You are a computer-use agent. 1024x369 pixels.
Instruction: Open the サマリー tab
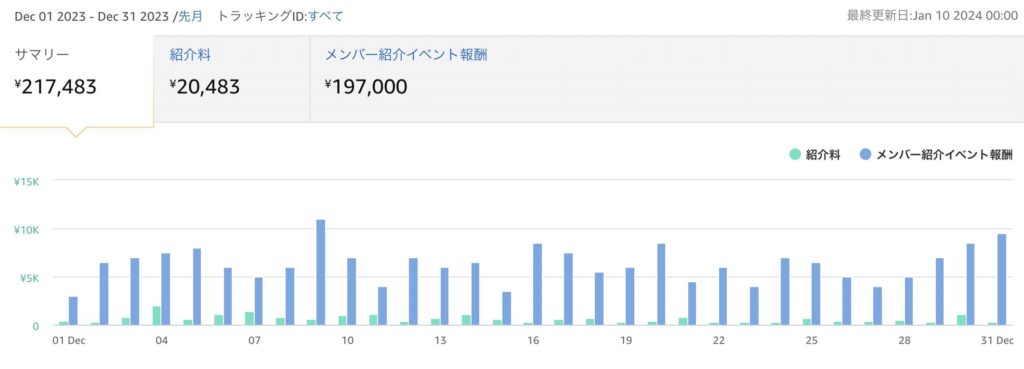[x=76, y=78]
